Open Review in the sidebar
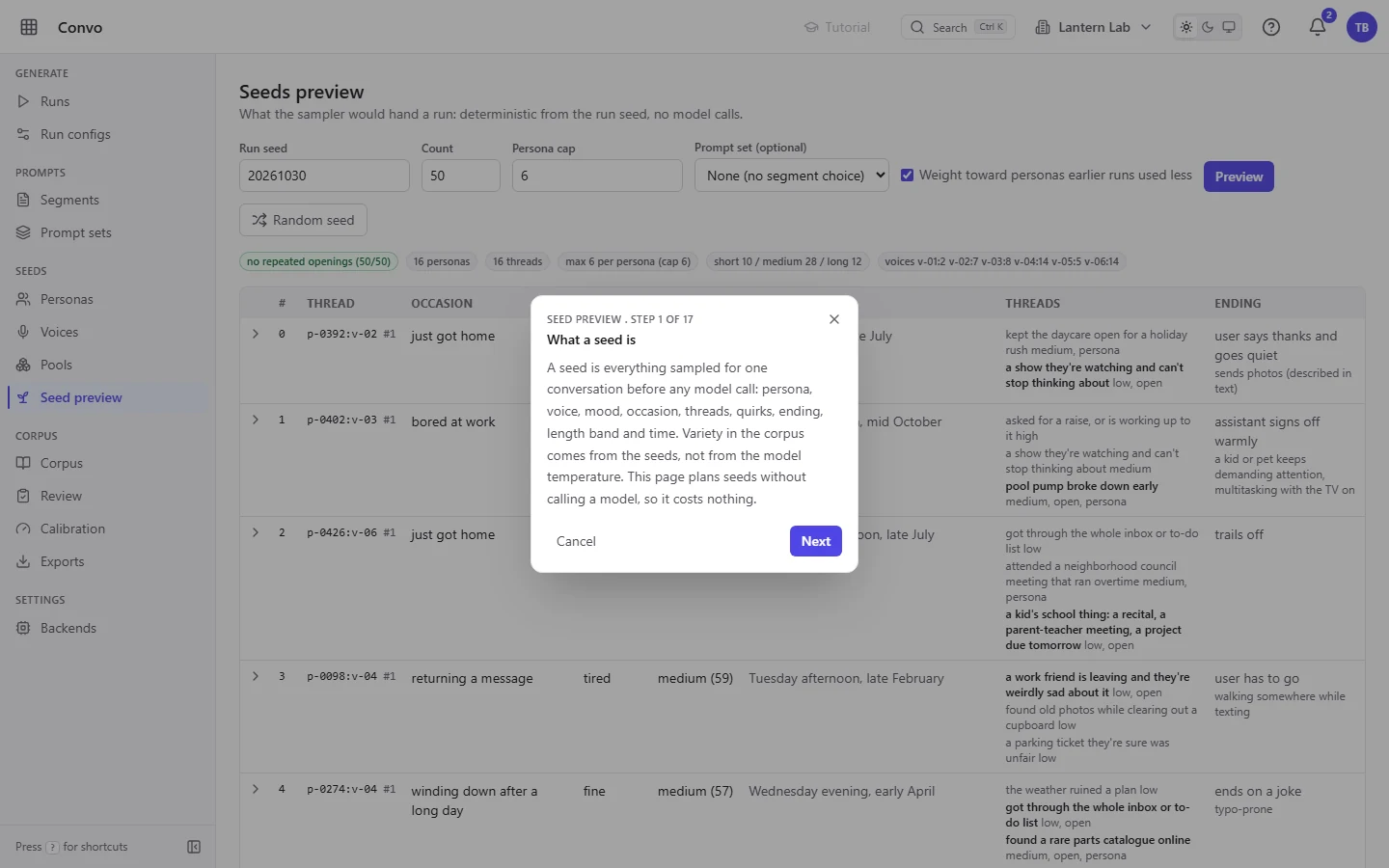Viewport: 1389px width, 868px height. coord(107,496)
